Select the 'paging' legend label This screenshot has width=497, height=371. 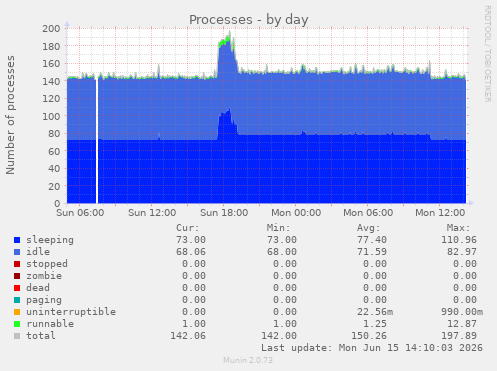pos(44,300)
